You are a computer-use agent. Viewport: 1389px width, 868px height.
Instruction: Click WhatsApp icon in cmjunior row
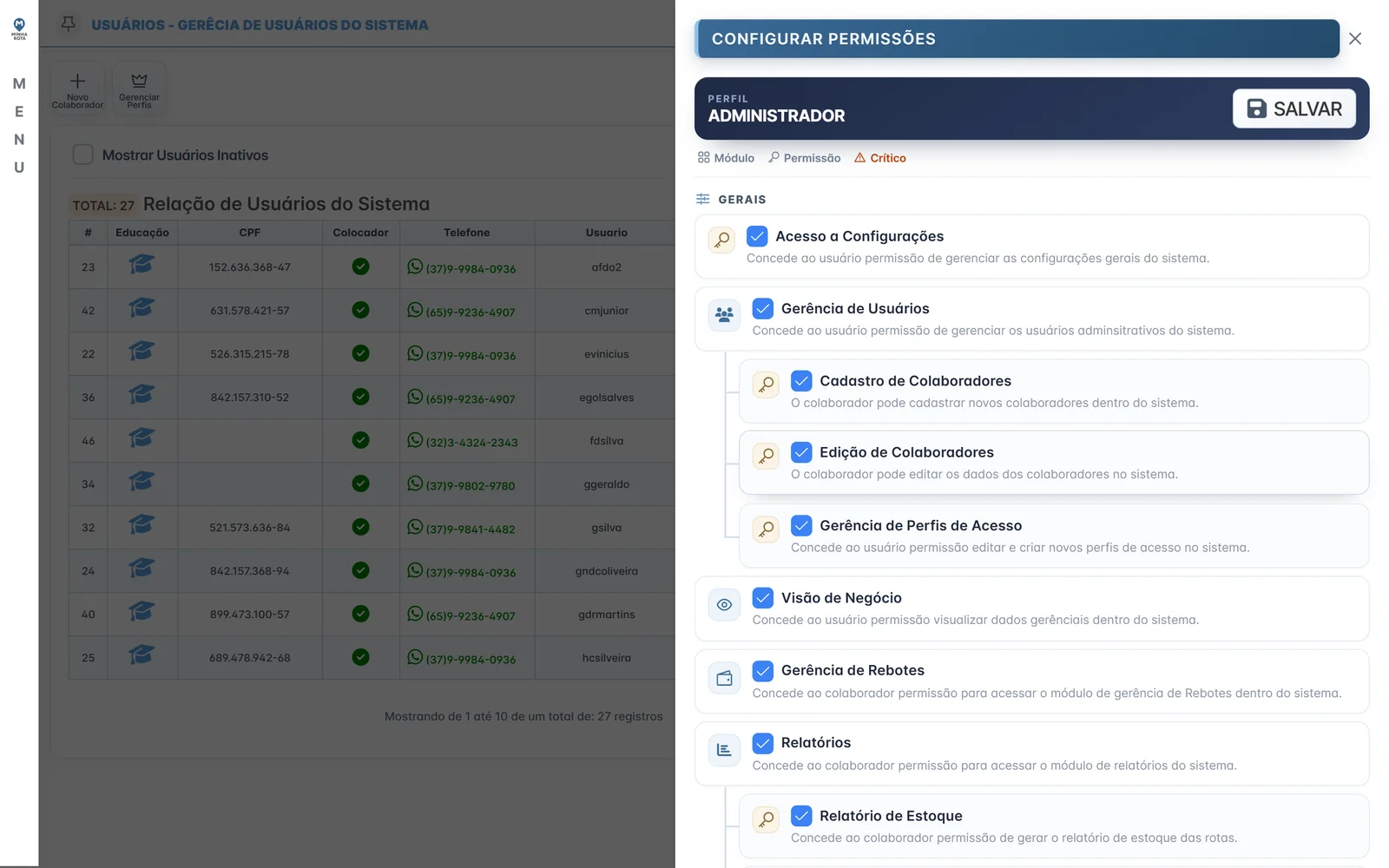(415, 310)
